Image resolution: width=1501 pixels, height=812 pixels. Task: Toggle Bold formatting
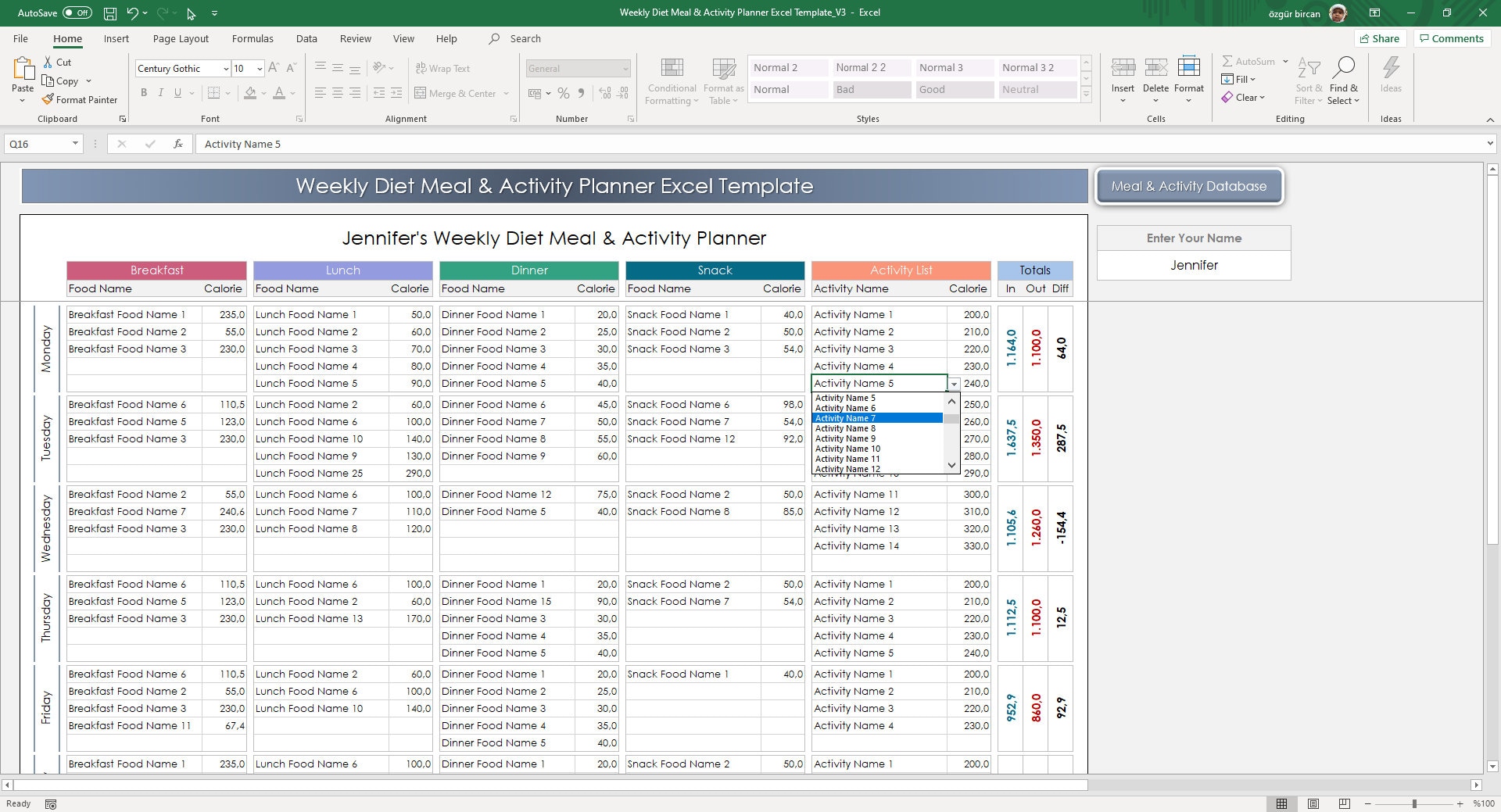[x=144, y=93]
